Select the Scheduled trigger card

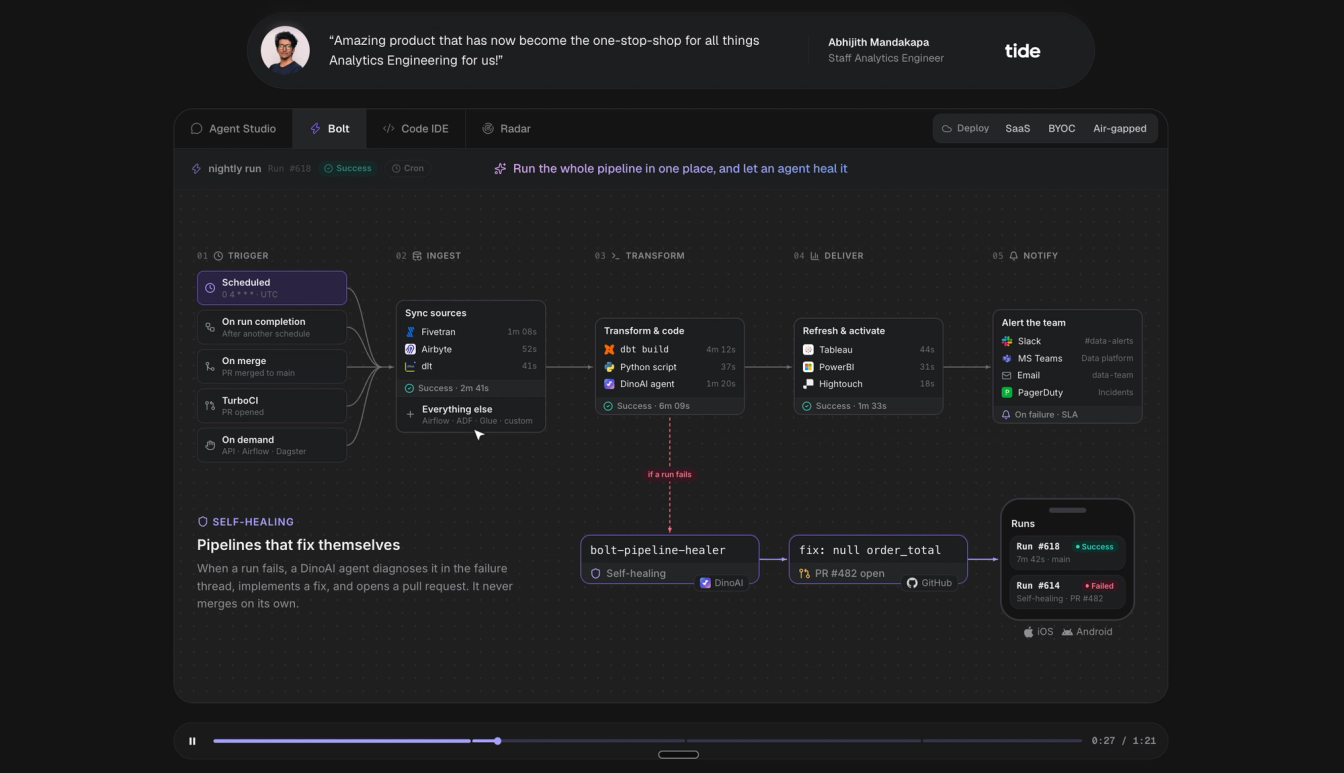pos(272,288)
